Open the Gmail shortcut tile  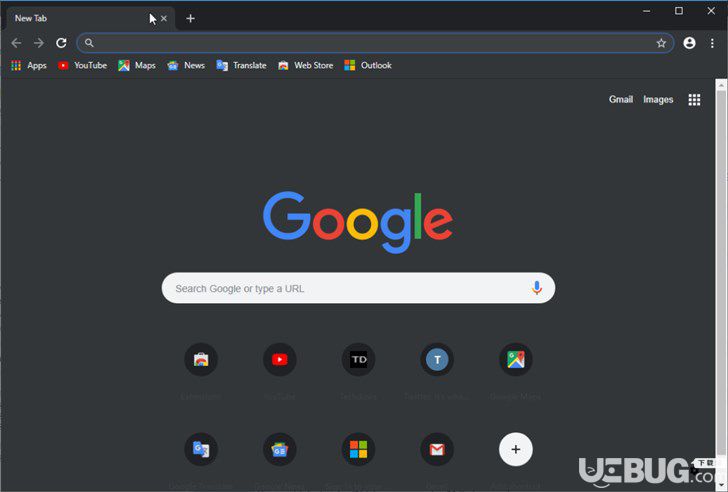(437, 449)
